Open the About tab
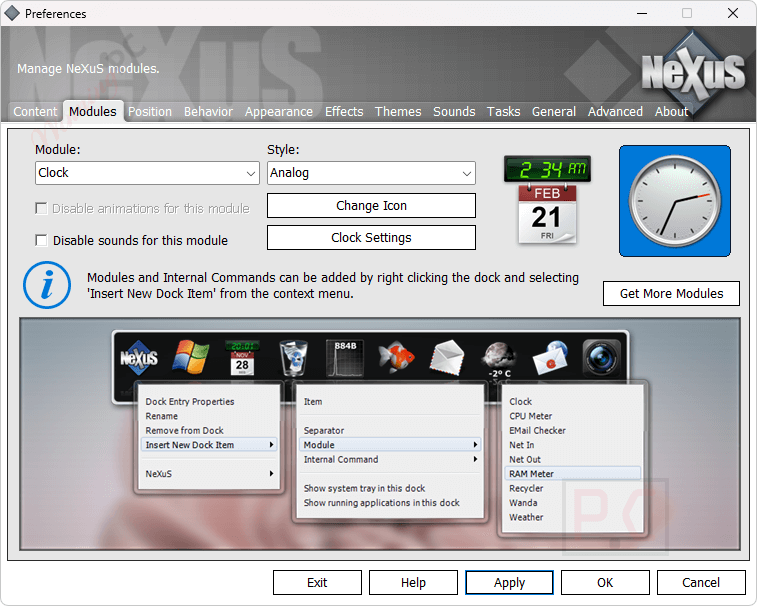This screenshot has width=757, height=606. pos(672,112)
